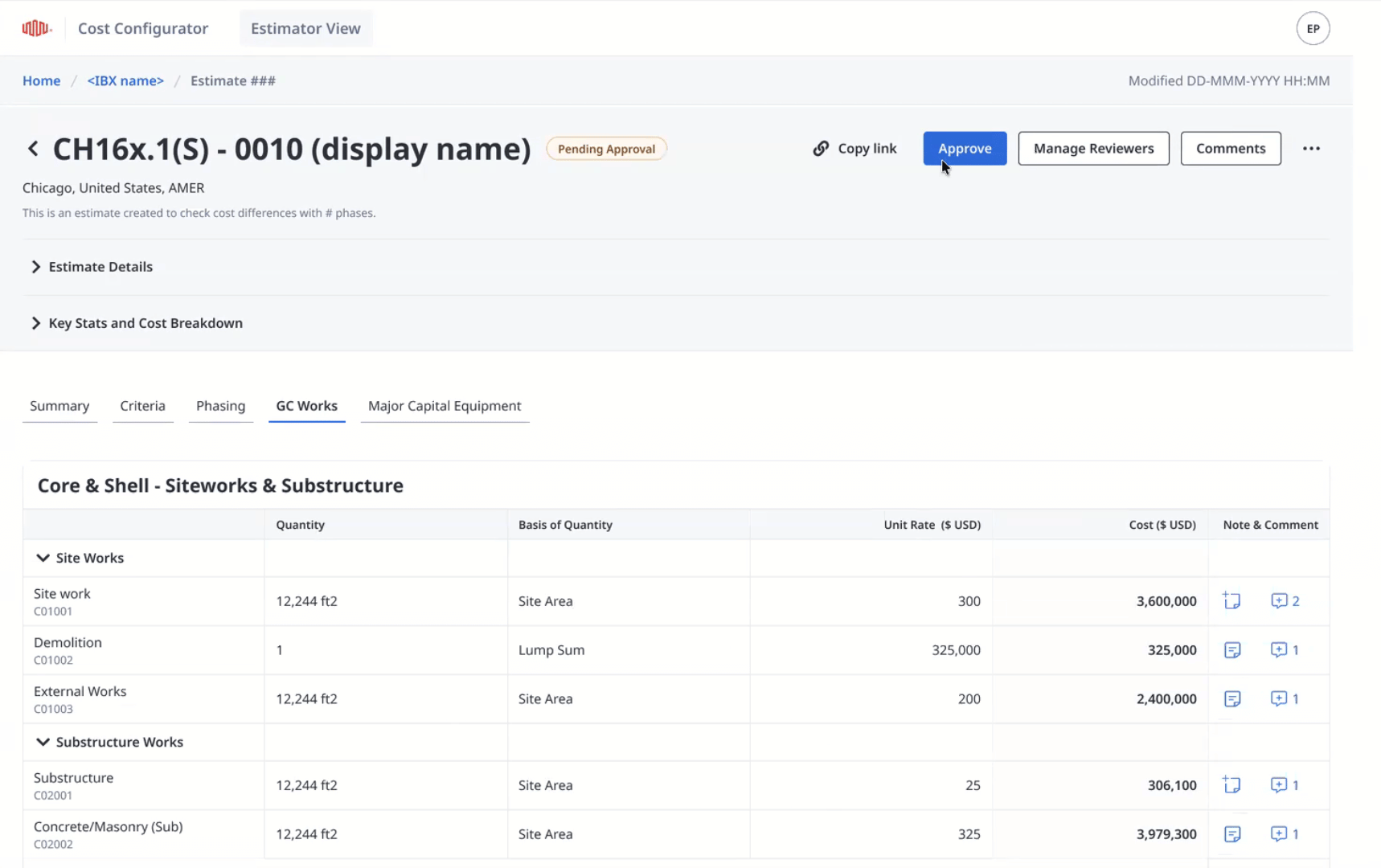
Task: Open the <IBX name> breadcrumb link
Action: 125,80
